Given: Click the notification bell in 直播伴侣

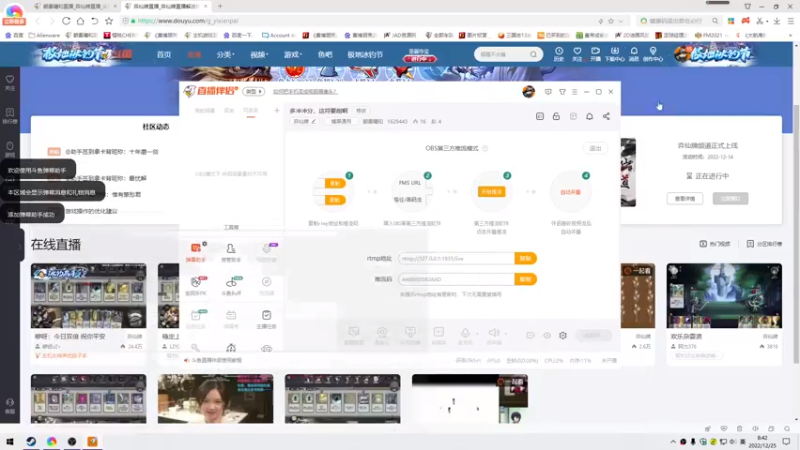Looking at the screenshot, I should [x=589, y=116].
